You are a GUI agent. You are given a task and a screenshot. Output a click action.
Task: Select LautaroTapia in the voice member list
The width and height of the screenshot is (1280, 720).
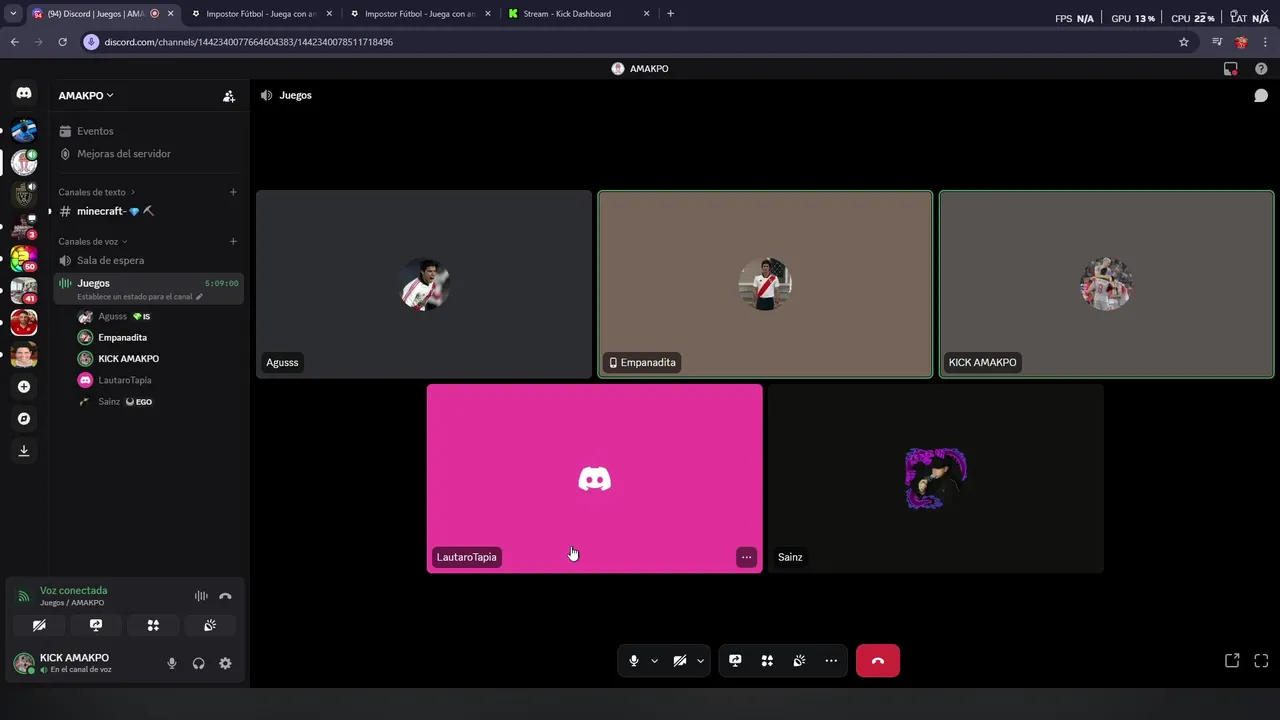160,380
